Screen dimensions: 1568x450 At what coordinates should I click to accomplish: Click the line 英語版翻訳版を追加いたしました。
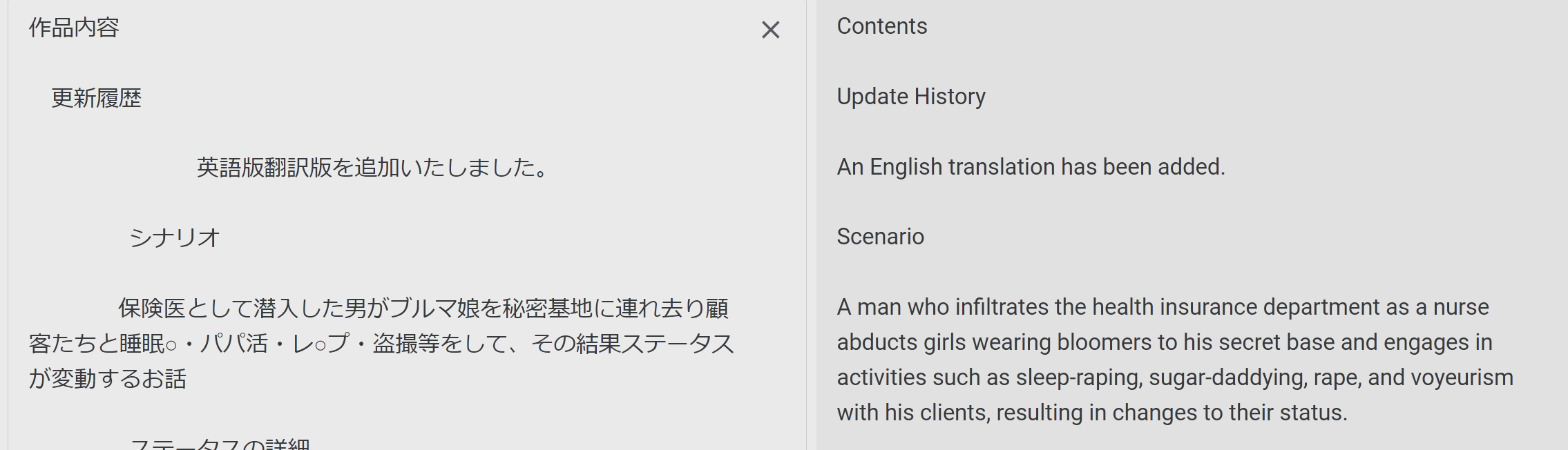tap(373, 168)
